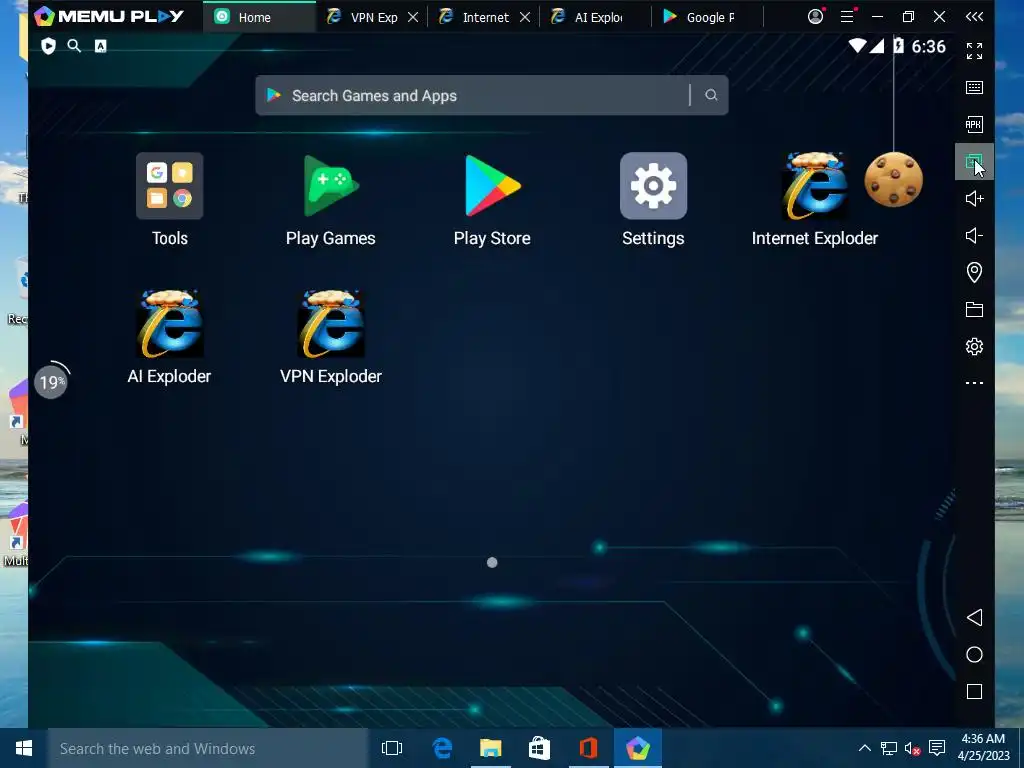Show more sidebar options (three dots)
The width and height of the screenshot is (1024, 768).
coord(974,383)
